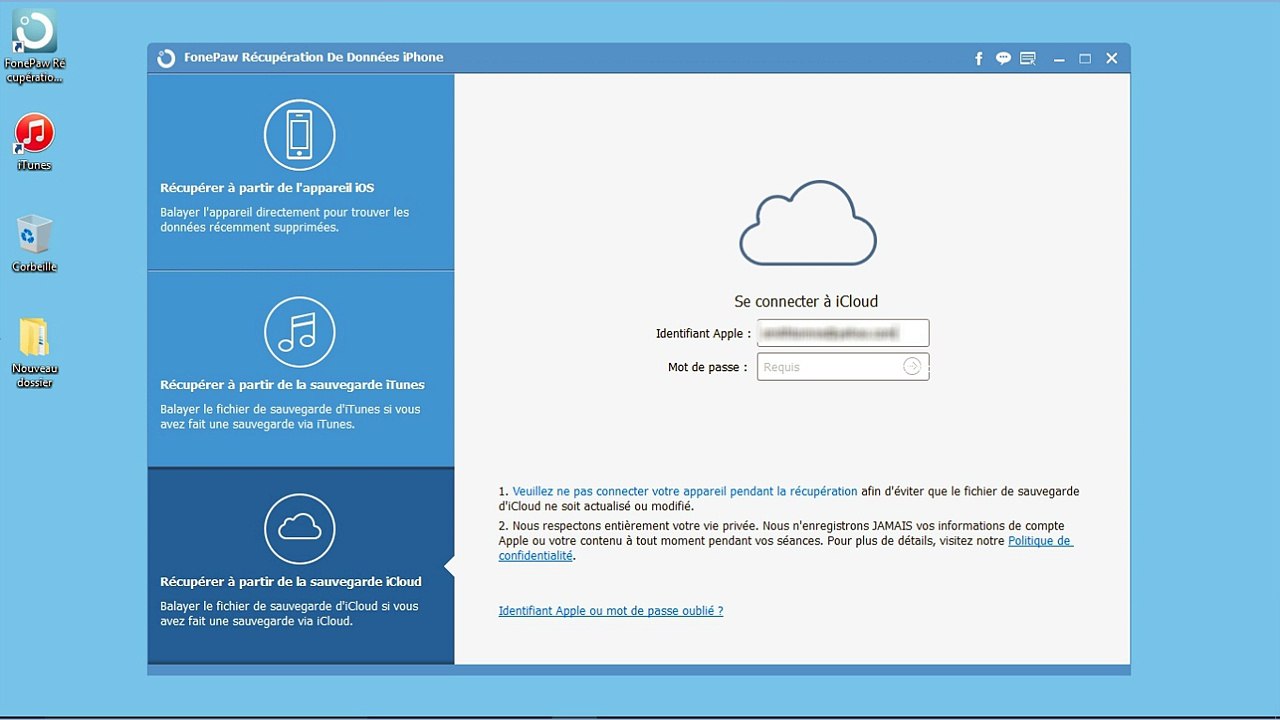
Task: Select Récupérer à partir de l'appareil iOS
Action: click(301, 172)
